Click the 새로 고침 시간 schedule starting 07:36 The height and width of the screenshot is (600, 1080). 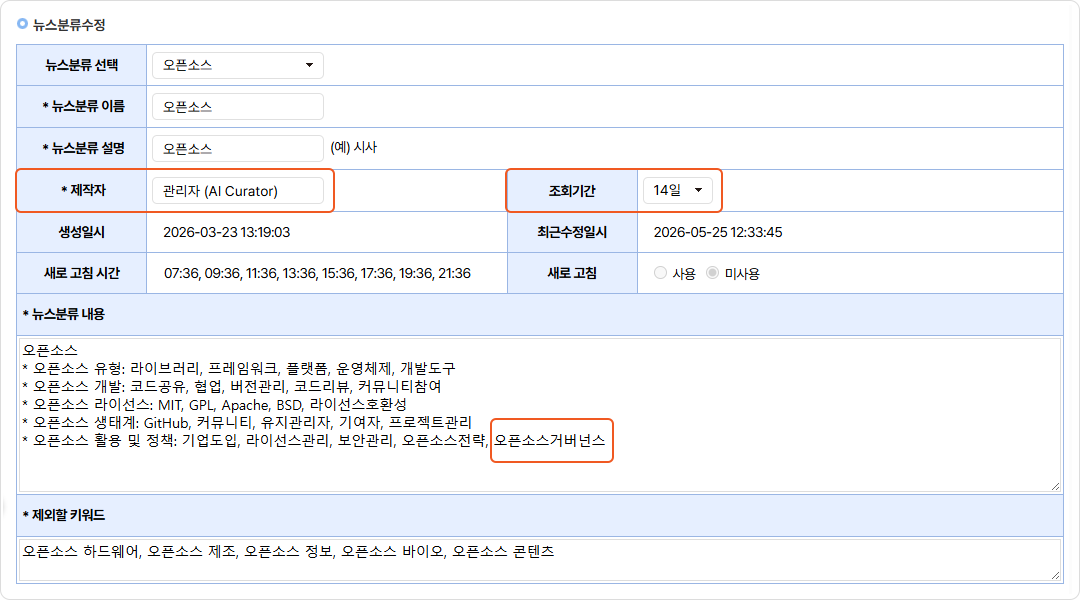pyautogui.click(x=318, y=273)
